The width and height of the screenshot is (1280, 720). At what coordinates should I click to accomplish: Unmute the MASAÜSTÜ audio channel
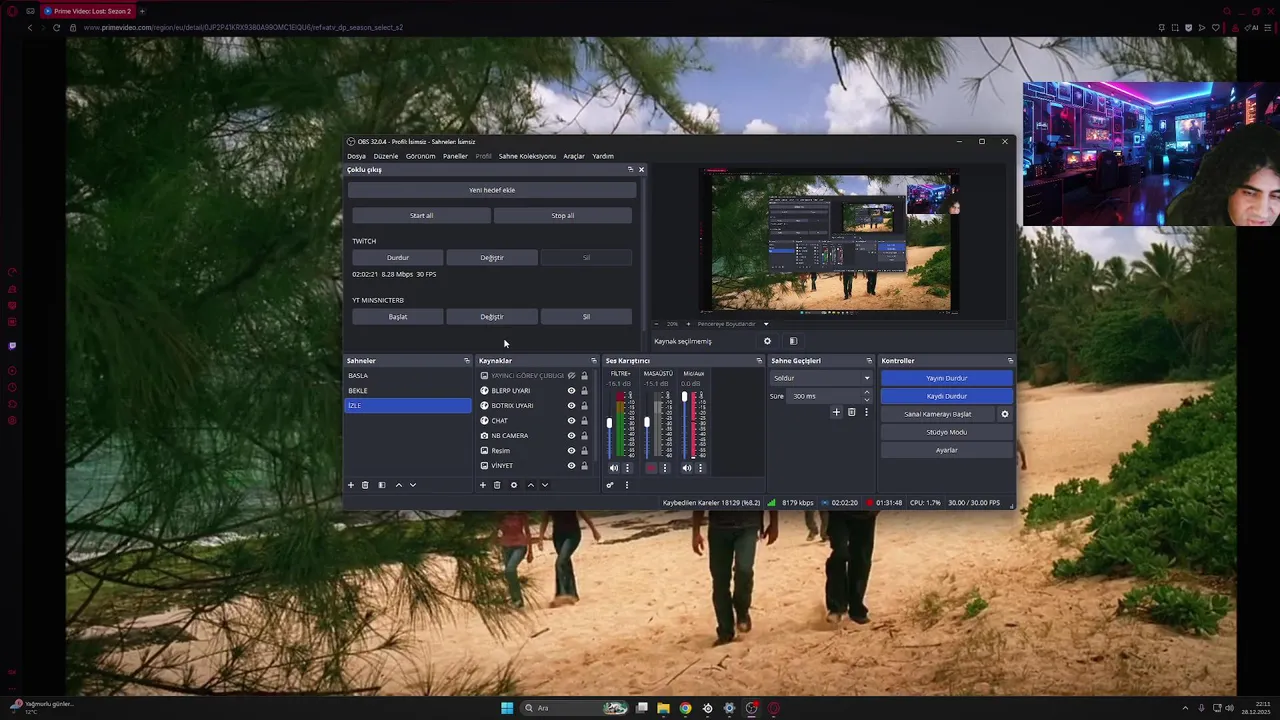pyautogui.click(x=651, y=468)
